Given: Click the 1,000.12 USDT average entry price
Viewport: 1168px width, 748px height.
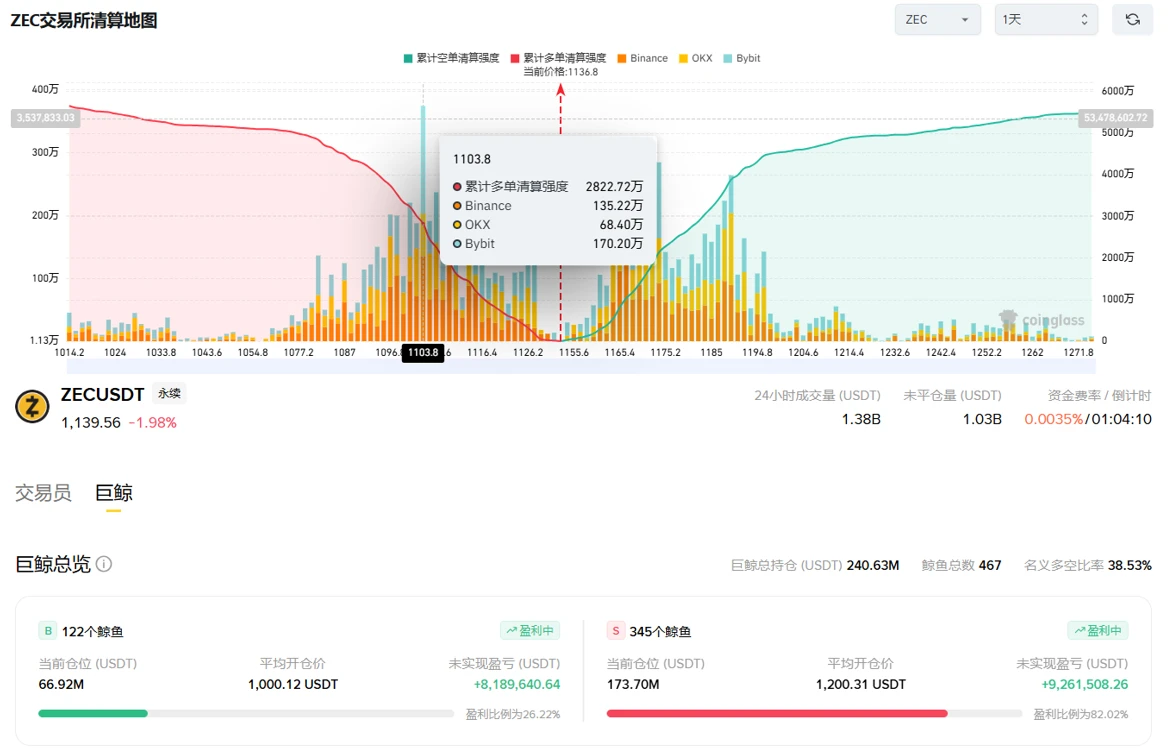Looking at the screenshot, I should [x=293, y=684].
